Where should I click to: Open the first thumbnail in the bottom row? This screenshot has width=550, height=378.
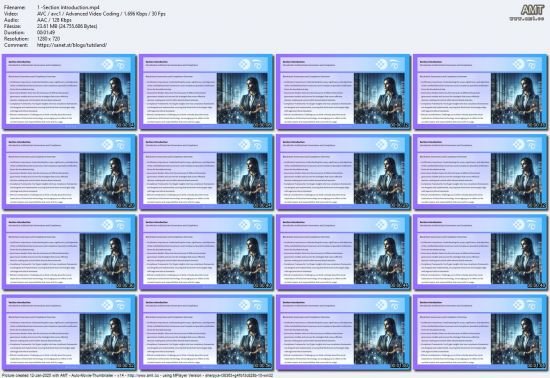pos(69,332)
